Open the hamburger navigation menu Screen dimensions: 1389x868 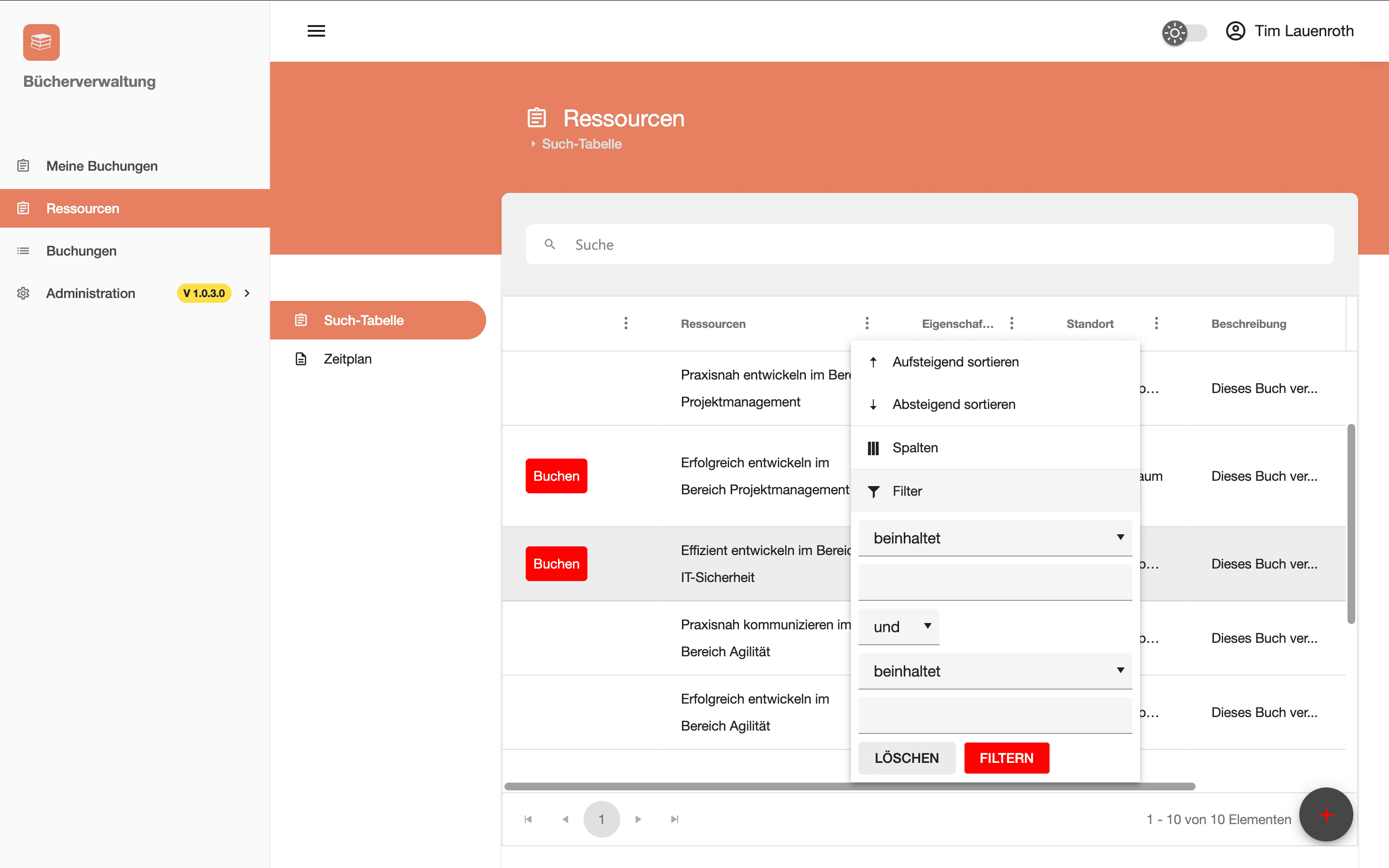click(x=316, y=31)
